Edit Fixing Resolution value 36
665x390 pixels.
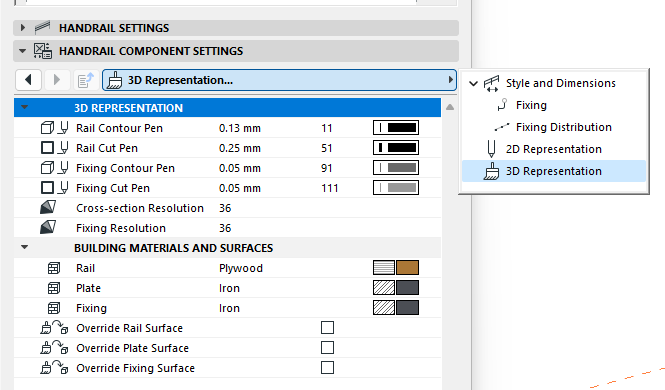pos(225,228)
